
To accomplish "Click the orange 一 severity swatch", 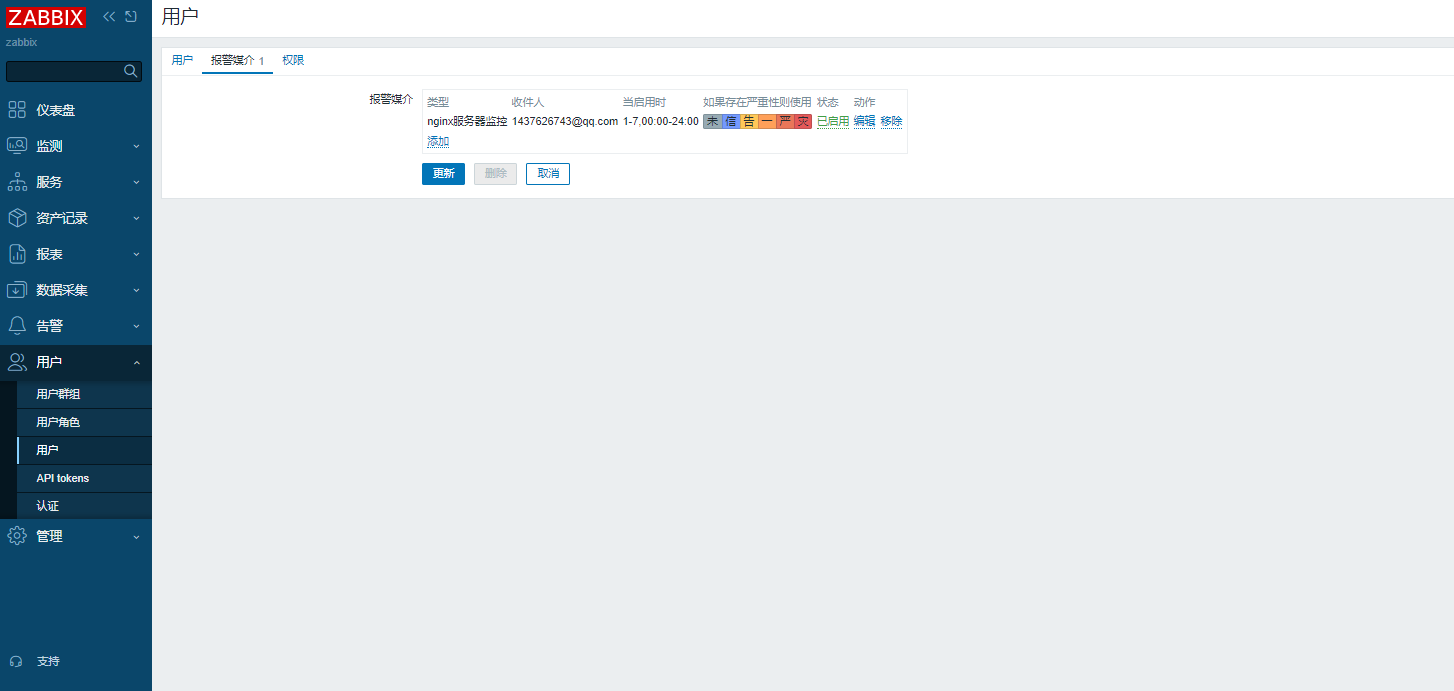I will (x=766, y=121).
